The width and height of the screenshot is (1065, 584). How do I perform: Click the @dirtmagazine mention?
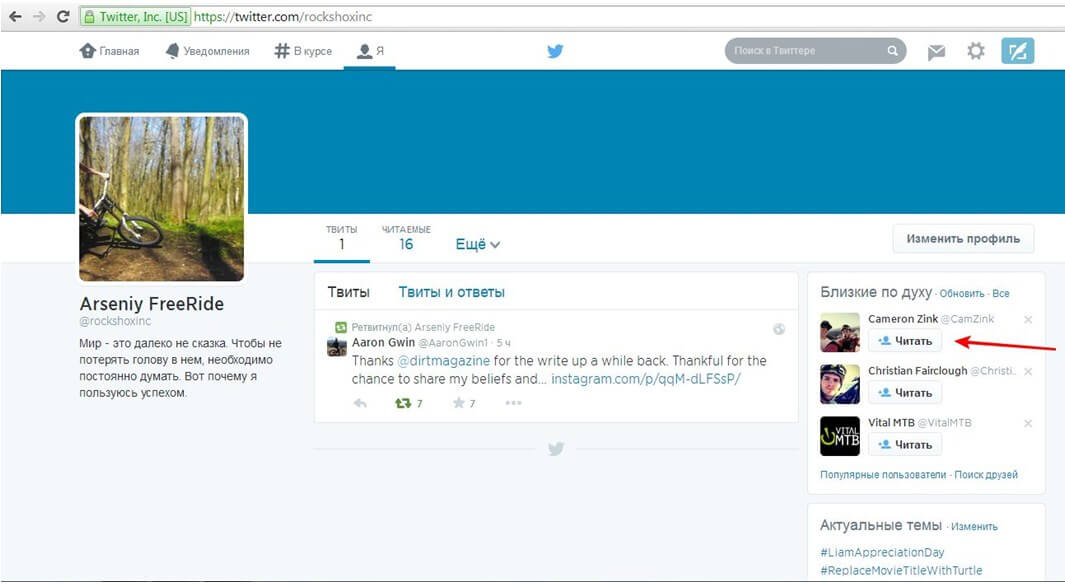(x=443, y=361)
